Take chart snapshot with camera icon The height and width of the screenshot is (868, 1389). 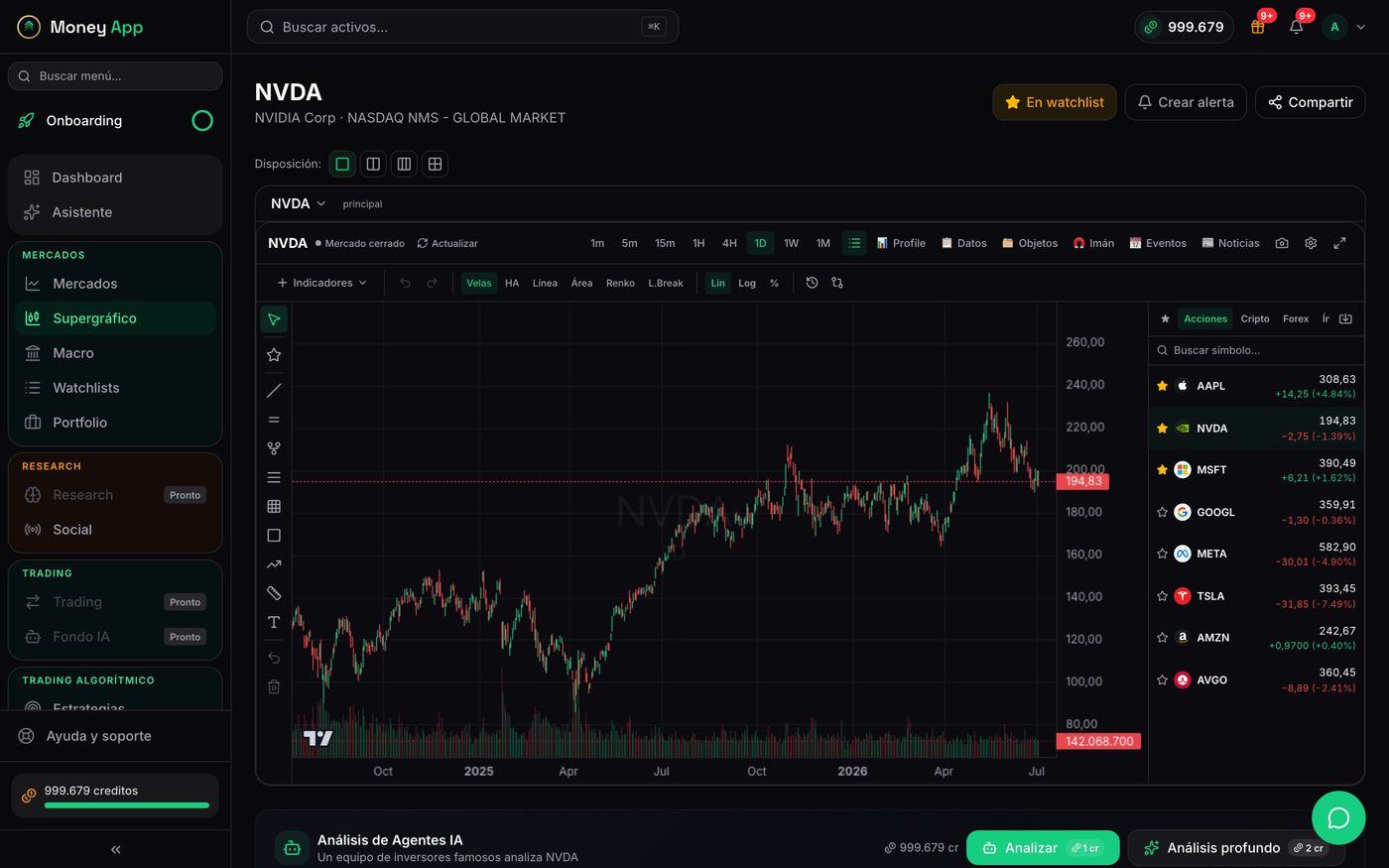click(1282, 243)
